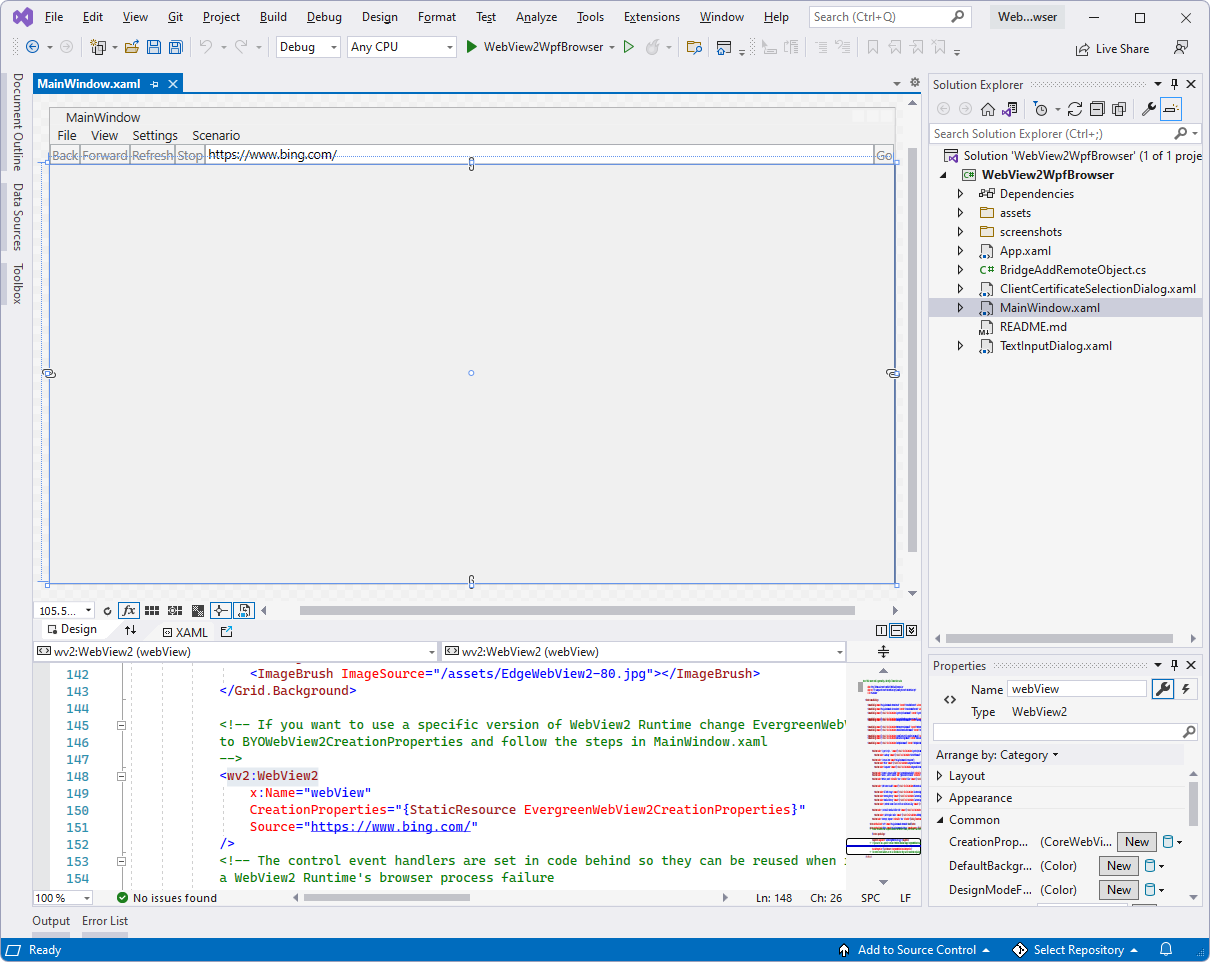The width and height of the screenshot is (1210, 962).
Task: Refresh the Solution Explorer view
Action: click(x=1073, y=109)
